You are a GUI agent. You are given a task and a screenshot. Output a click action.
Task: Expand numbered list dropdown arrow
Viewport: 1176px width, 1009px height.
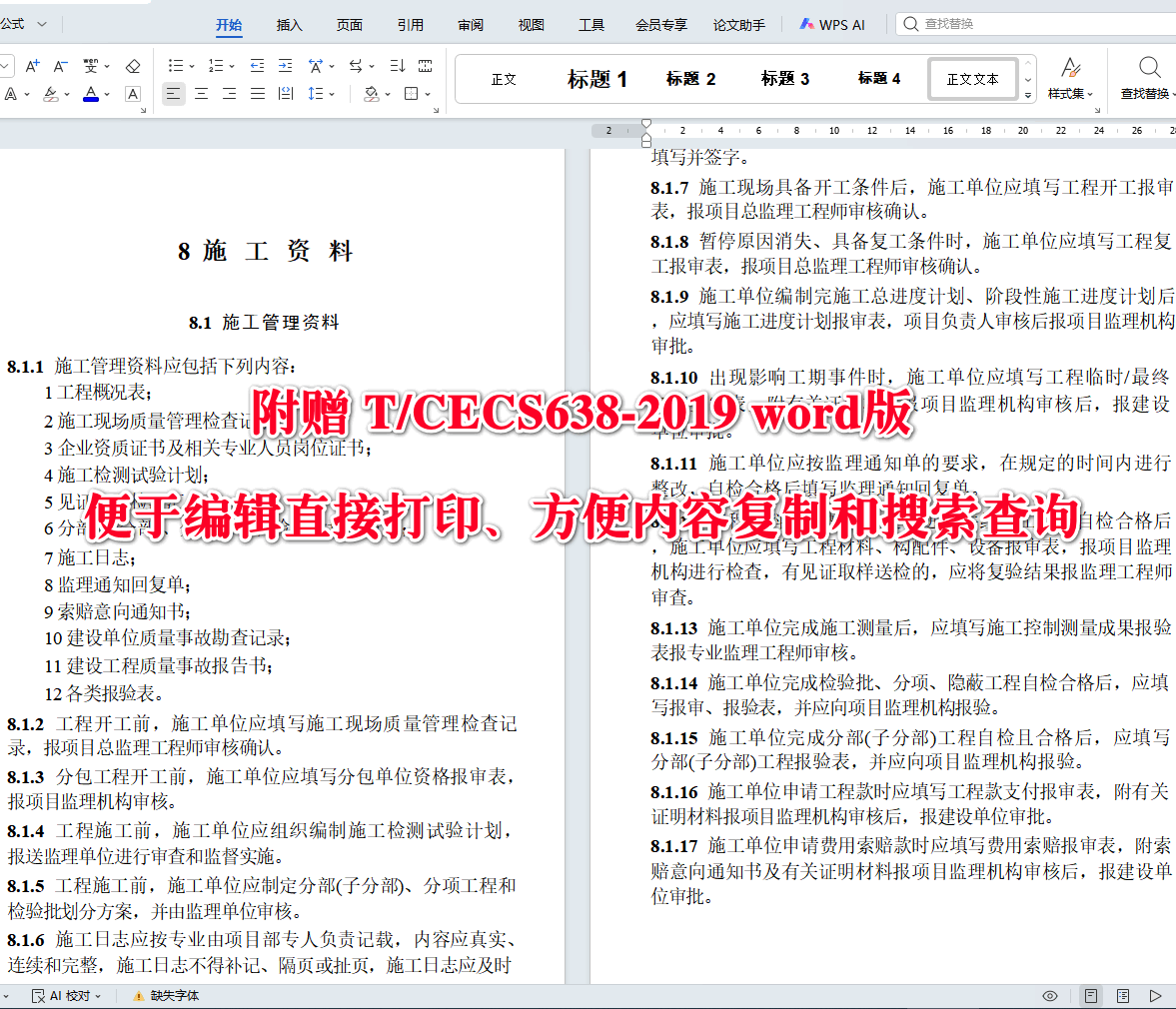[232, 67]
